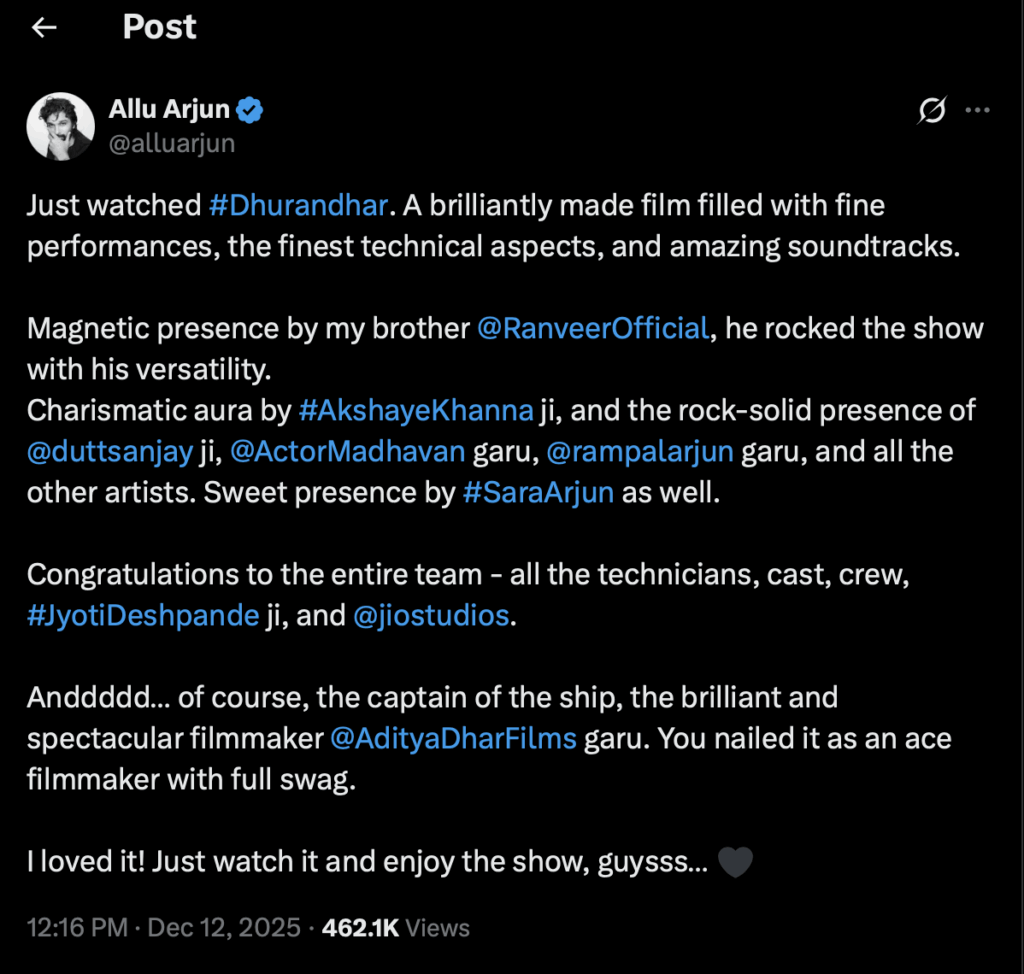Click the @duttsanjay mention

[x=109, y=451]
